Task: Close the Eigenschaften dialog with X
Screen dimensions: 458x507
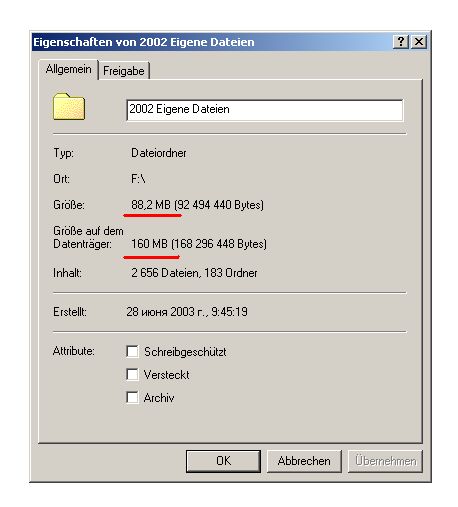Action: pos(419,42)
